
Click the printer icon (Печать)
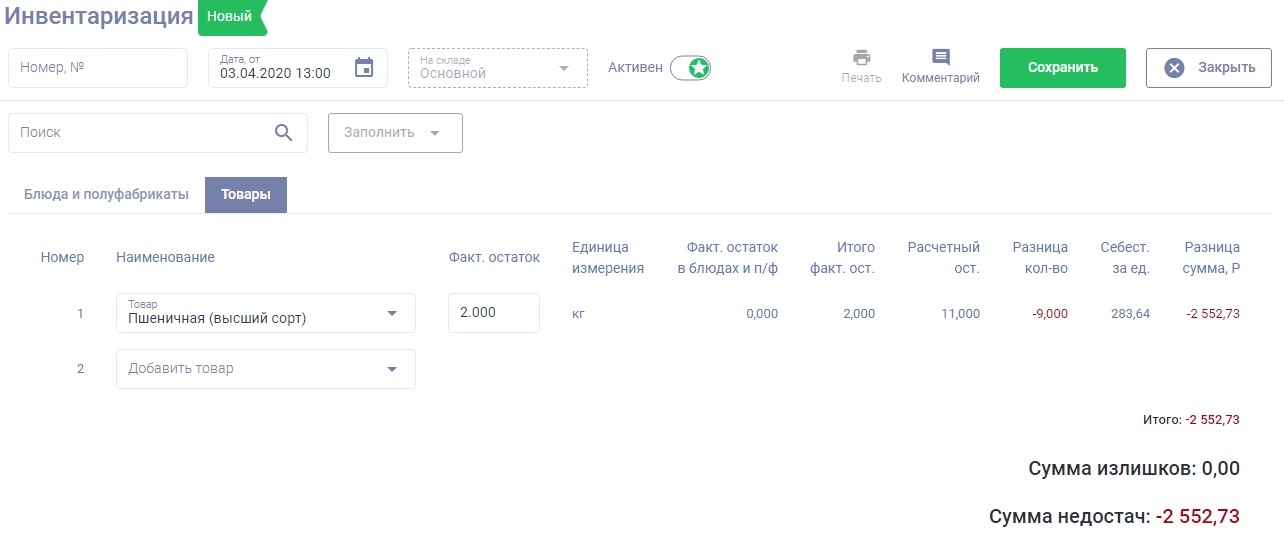[861, 58]
